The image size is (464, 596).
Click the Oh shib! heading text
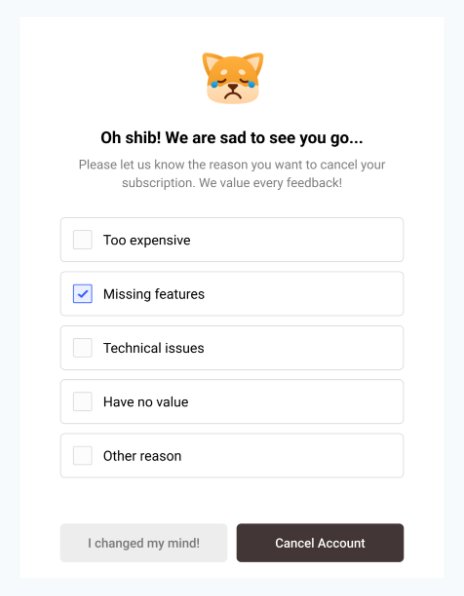[232, 138]
